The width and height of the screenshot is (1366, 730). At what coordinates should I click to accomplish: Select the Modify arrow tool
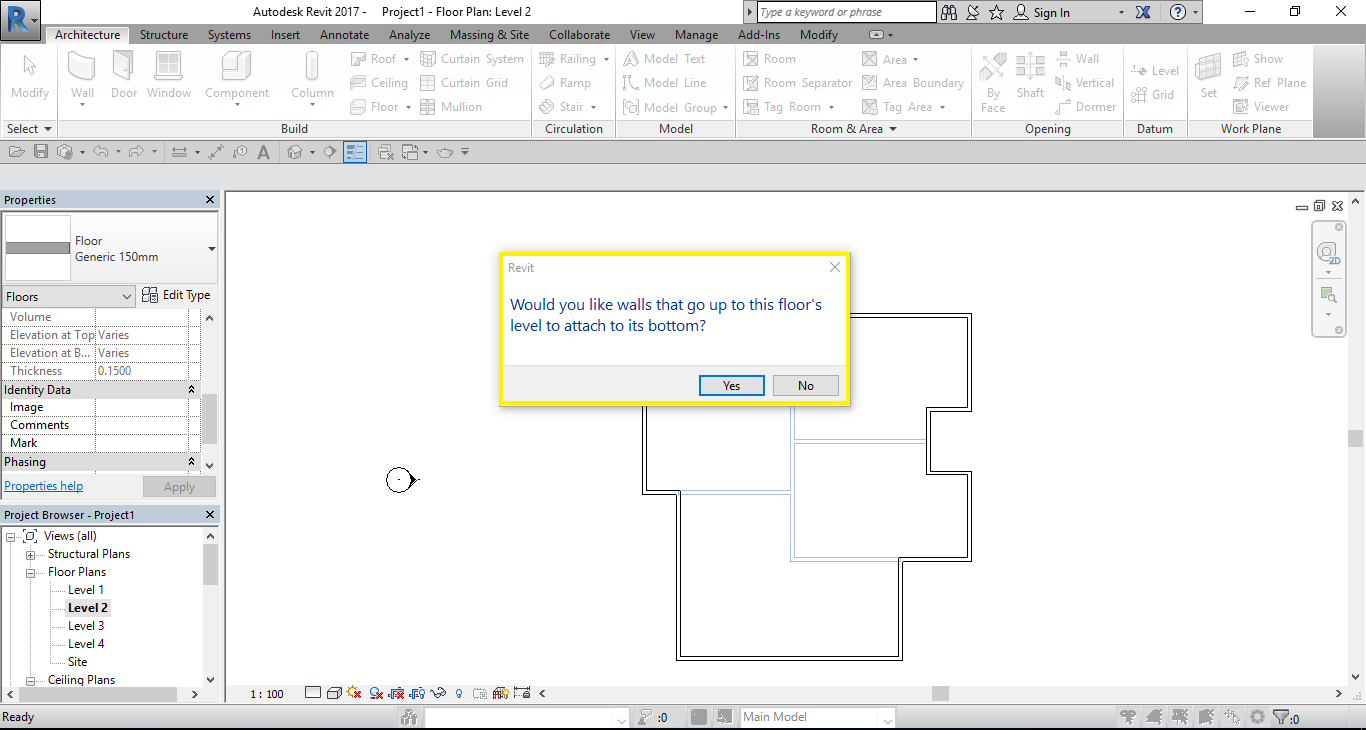click(30, 76)
